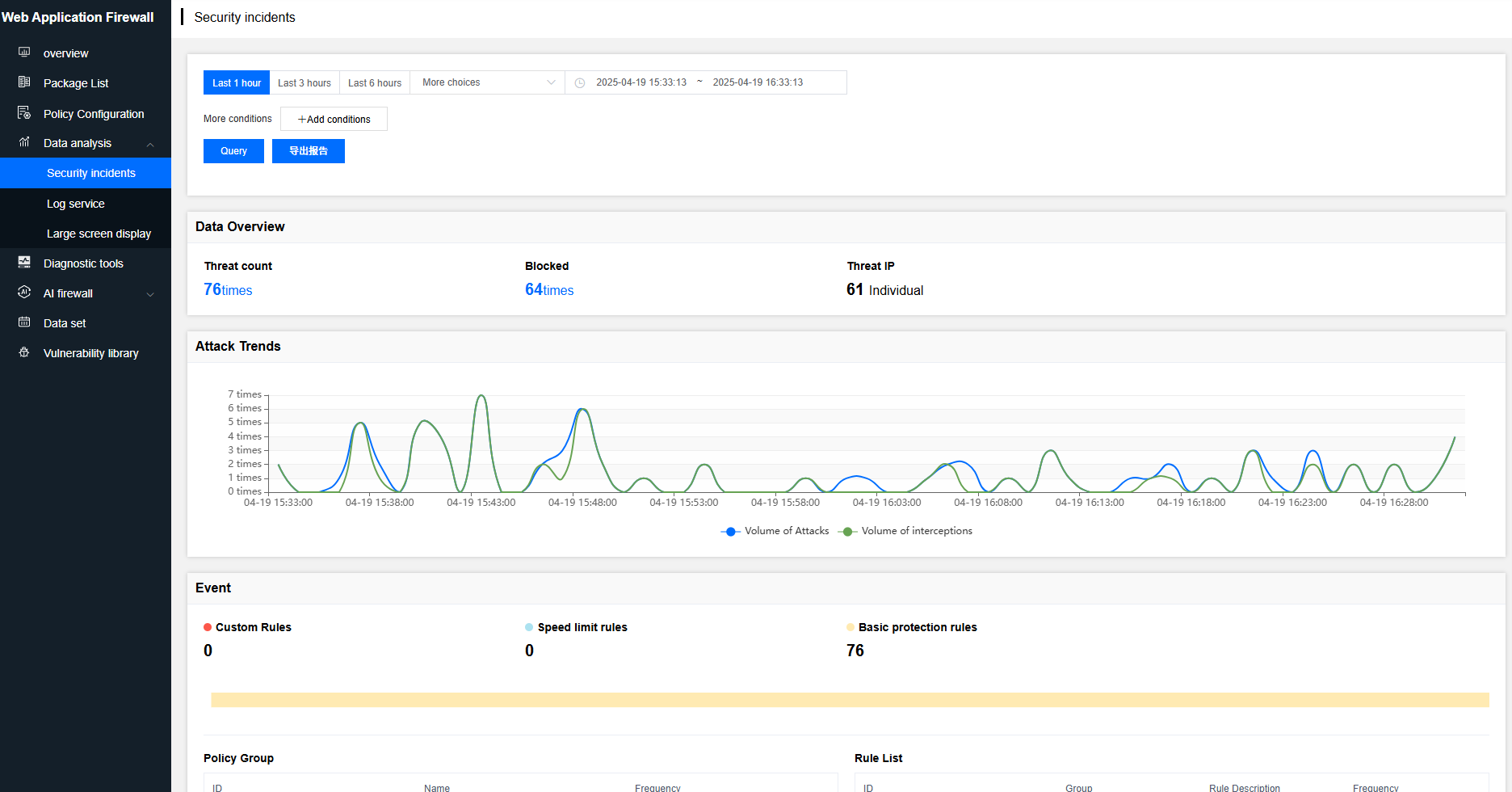Click the Data set sidebar icon
Screen dimensions: 1512x792
(24, 322)
